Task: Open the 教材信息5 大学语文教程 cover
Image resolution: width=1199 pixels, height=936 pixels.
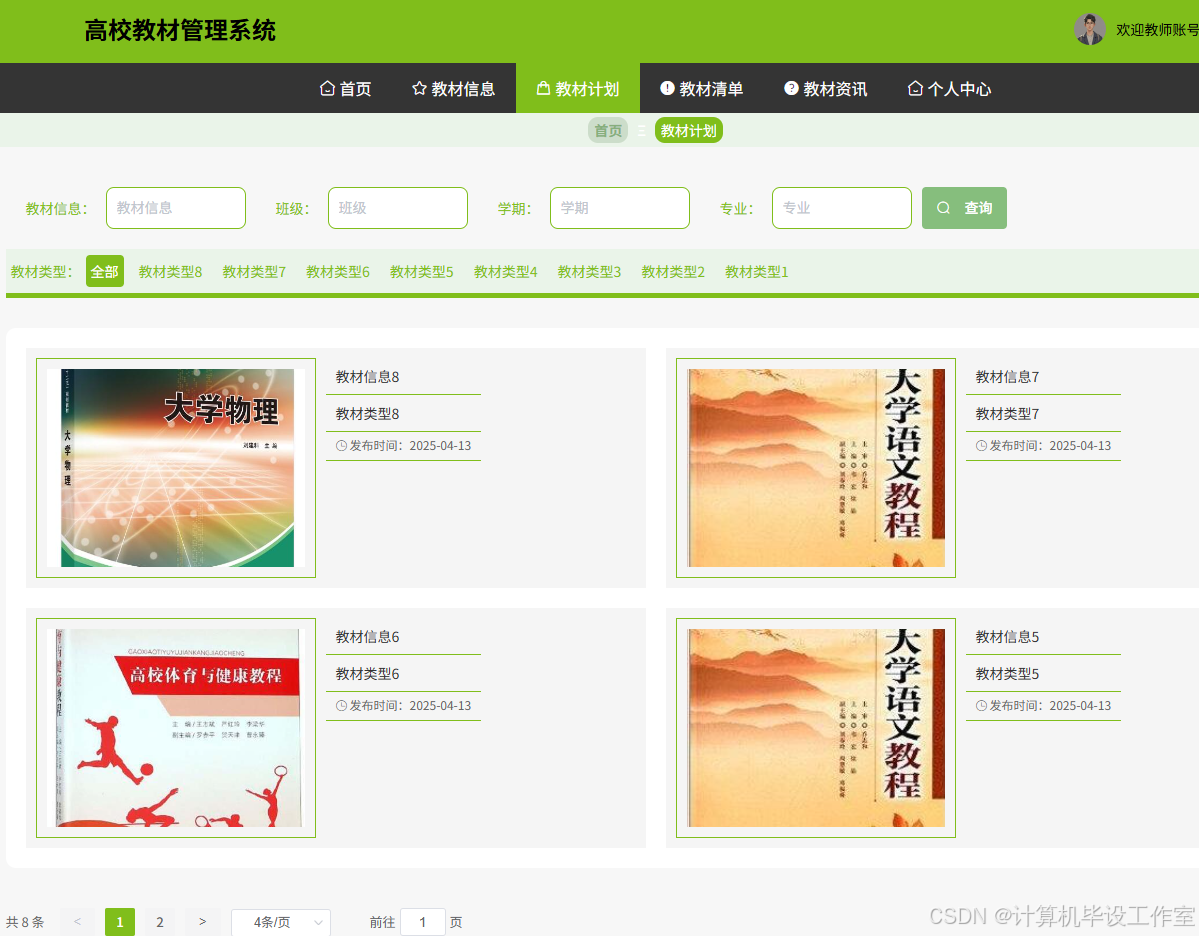Action: 816,728
